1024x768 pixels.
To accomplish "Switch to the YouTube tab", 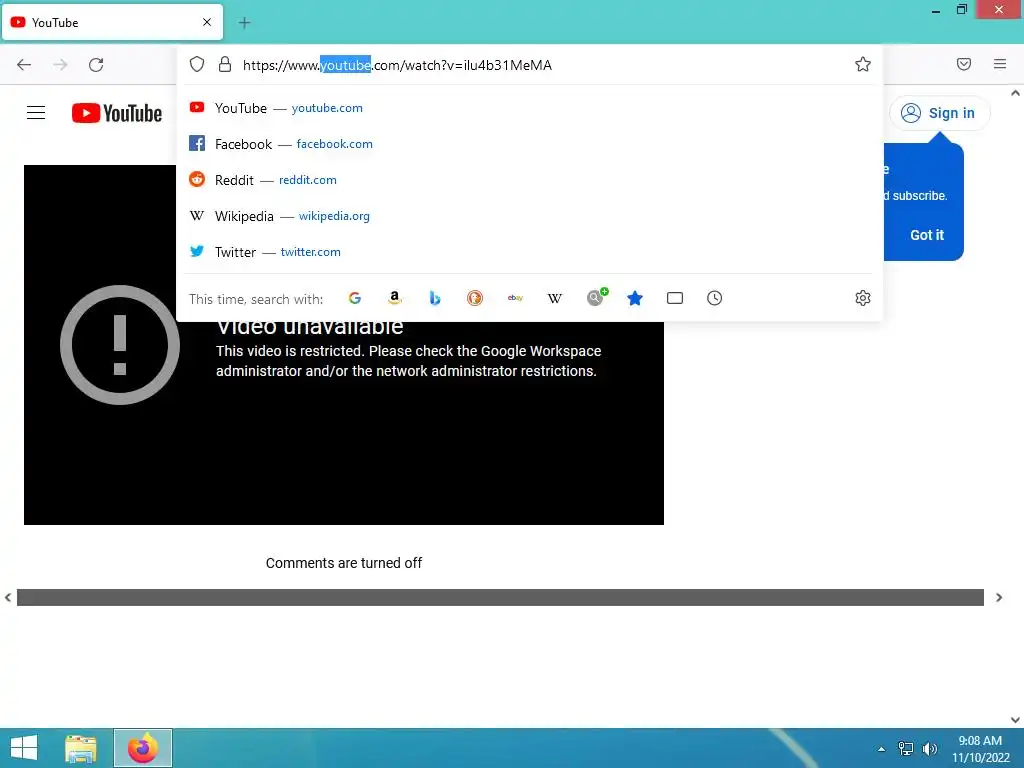I will click(x=112, y=22).
